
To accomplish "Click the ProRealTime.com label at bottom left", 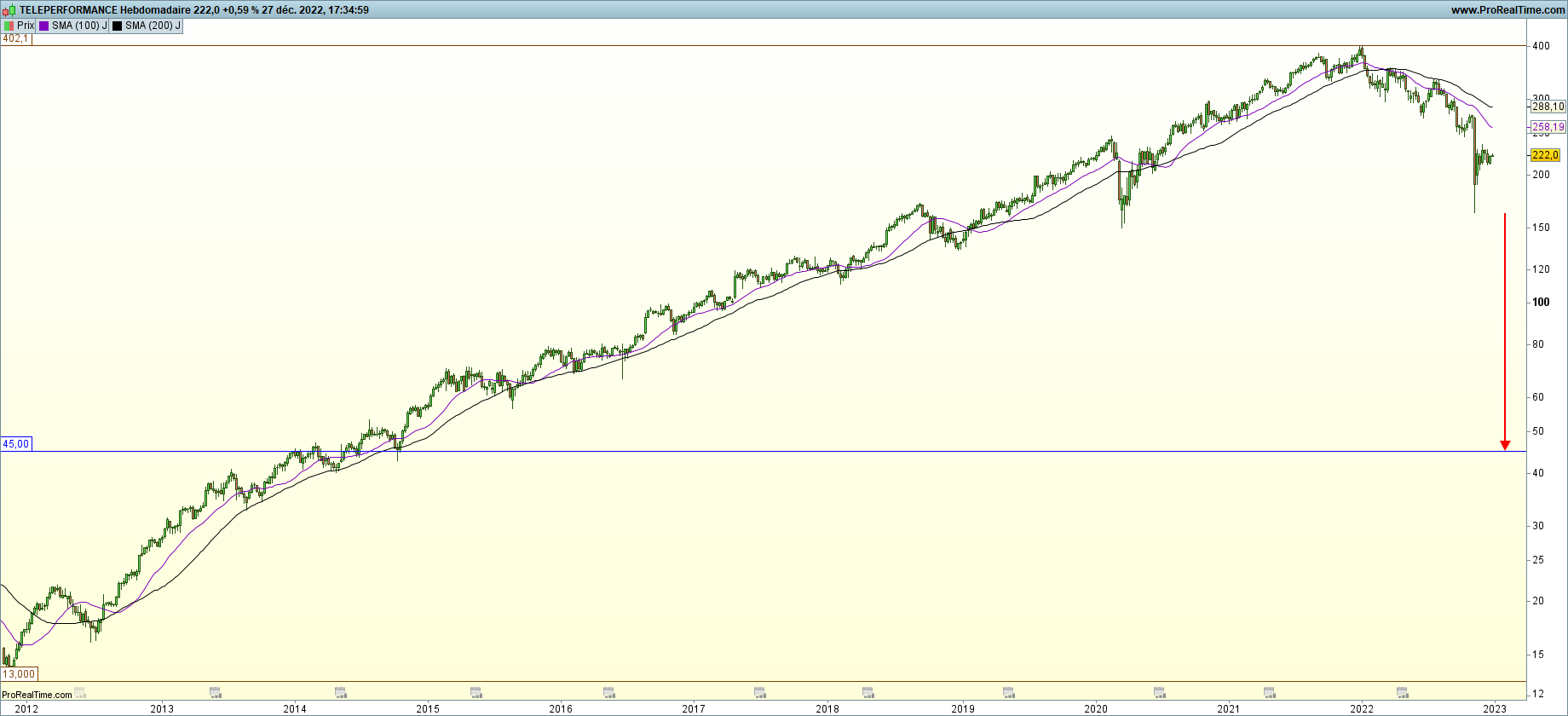I will point(37,695).
